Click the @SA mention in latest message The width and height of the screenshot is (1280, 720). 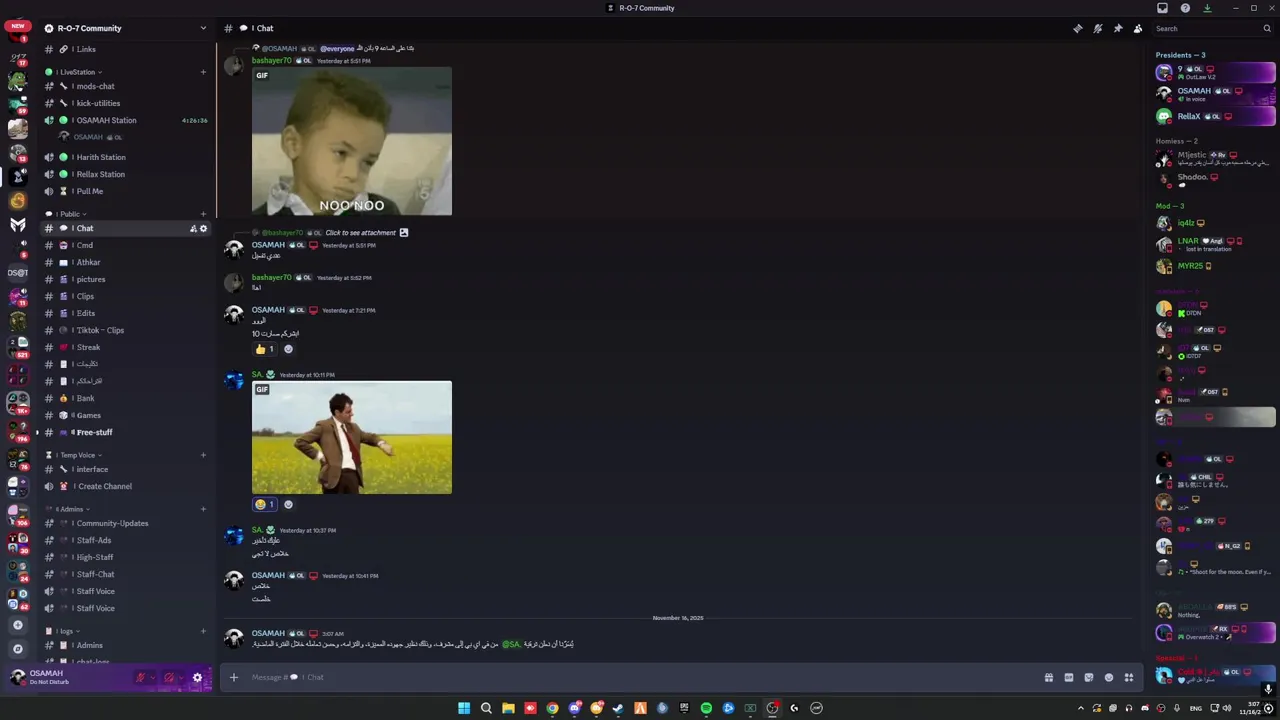511,644
